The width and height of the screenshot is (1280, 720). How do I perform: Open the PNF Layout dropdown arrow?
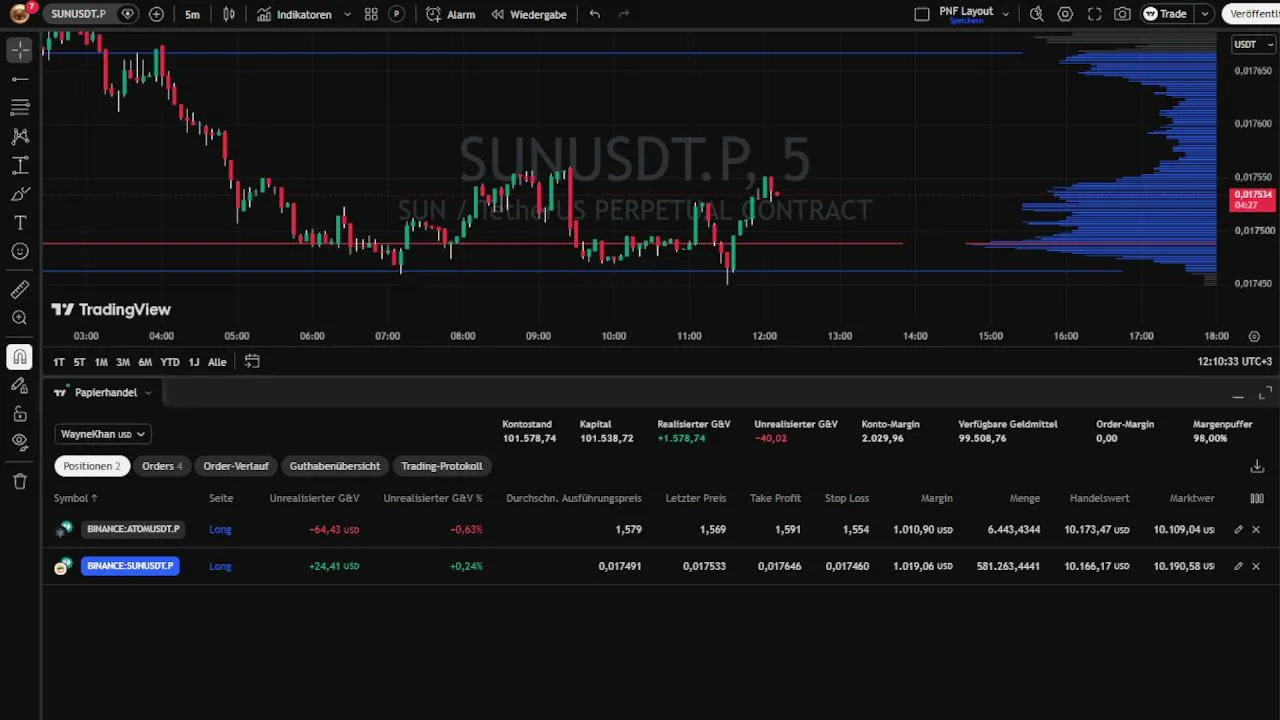pyautogui.click(x=1005, y=14)
